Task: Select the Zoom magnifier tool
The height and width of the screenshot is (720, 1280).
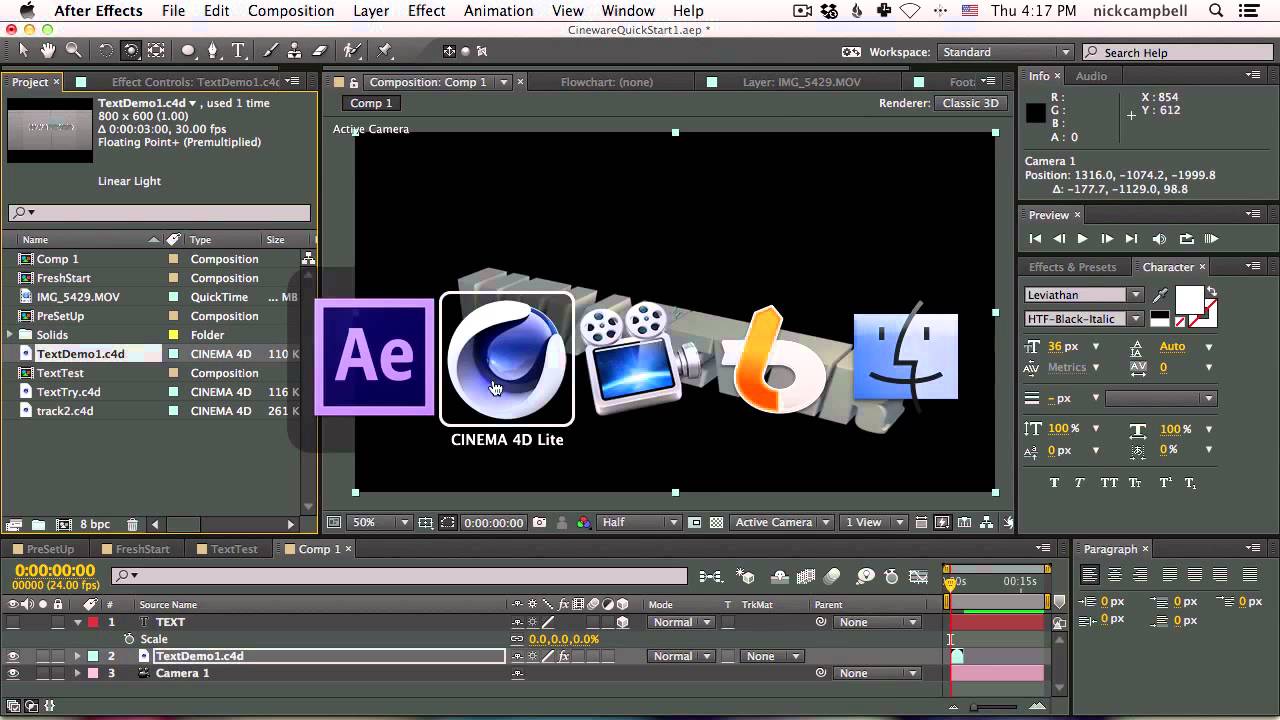Action: tap(73, 50)
